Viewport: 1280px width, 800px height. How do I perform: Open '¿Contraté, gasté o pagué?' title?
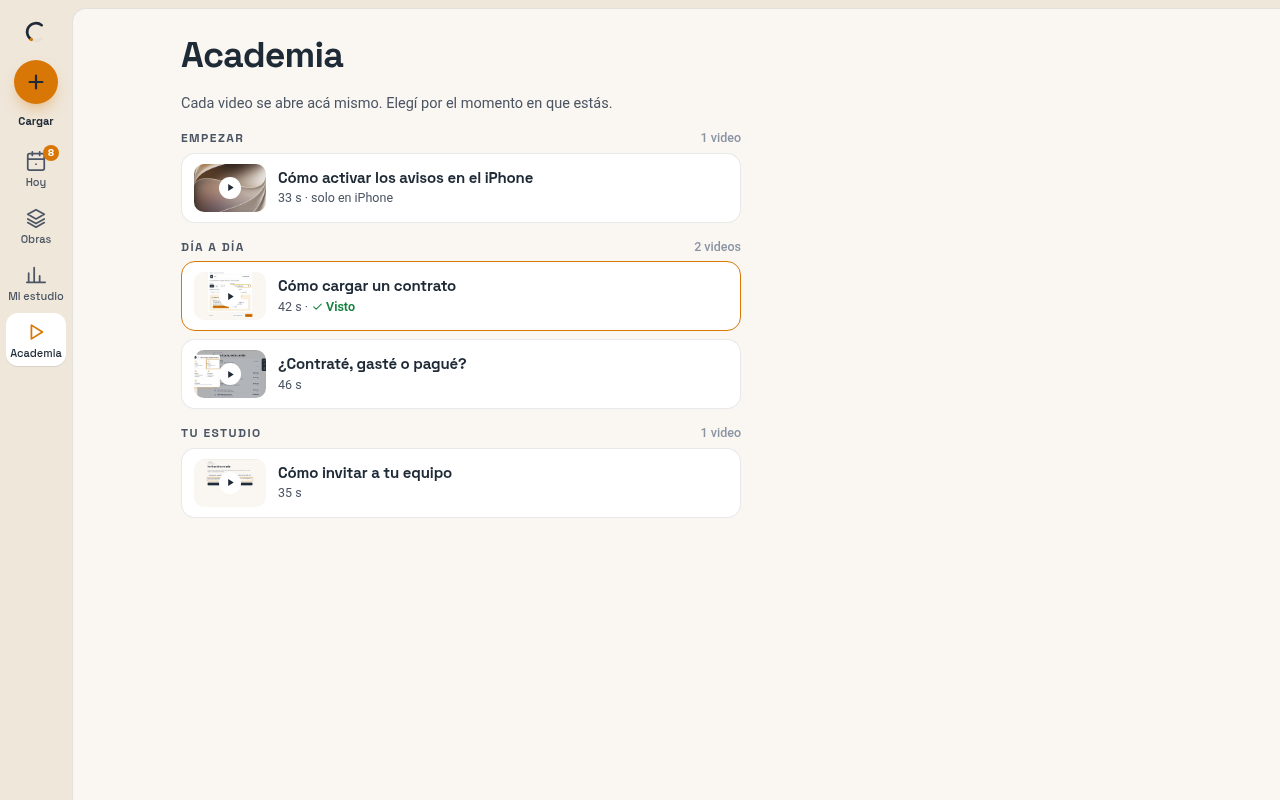372,364
